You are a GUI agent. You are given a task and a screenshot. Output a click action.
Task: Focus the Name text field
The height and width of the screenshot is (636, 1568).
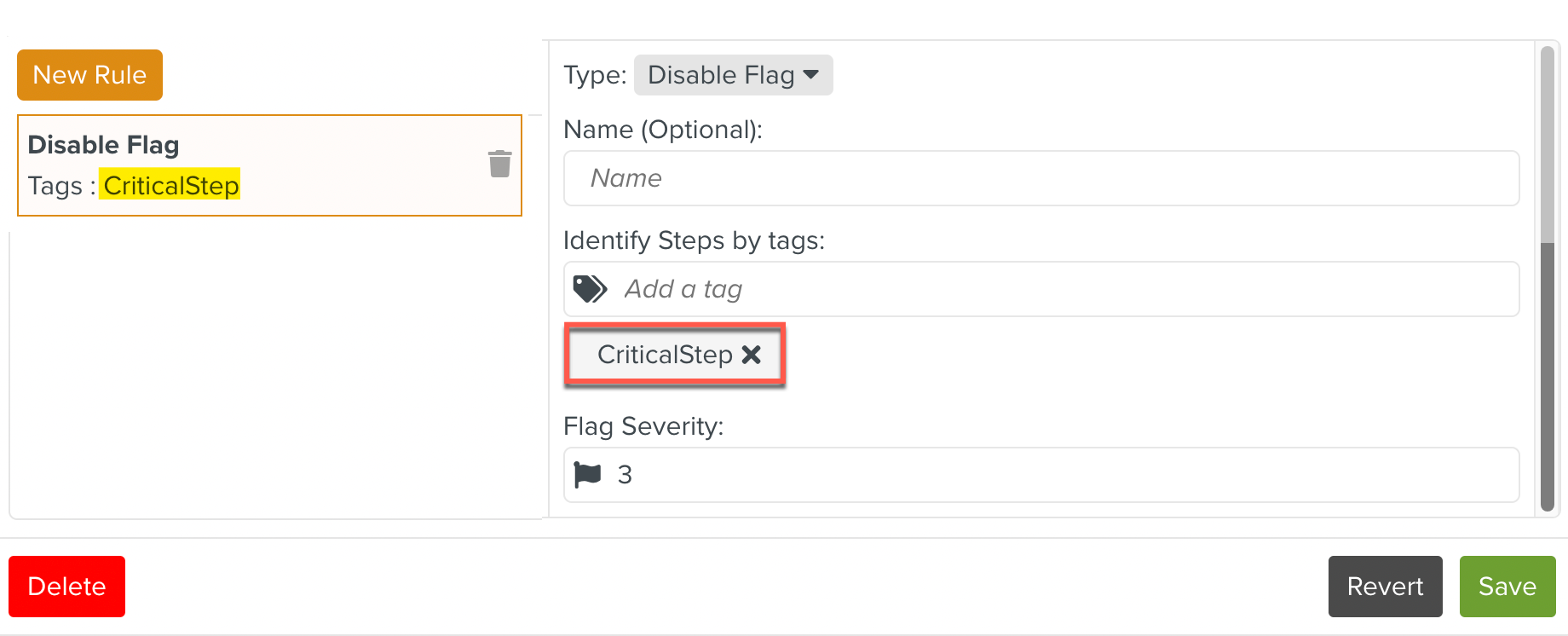point(1041,178)
